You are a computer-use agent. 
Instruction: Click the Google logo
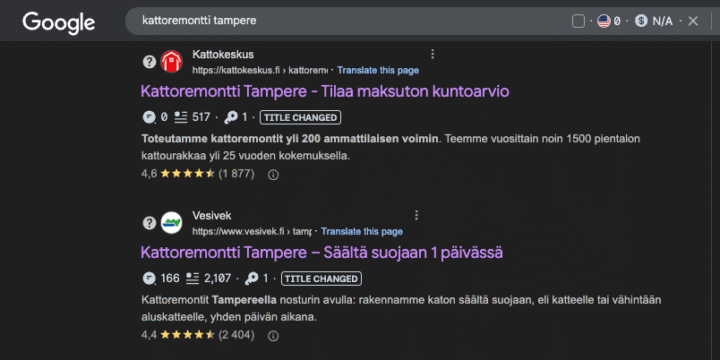[x=59, y=22]
